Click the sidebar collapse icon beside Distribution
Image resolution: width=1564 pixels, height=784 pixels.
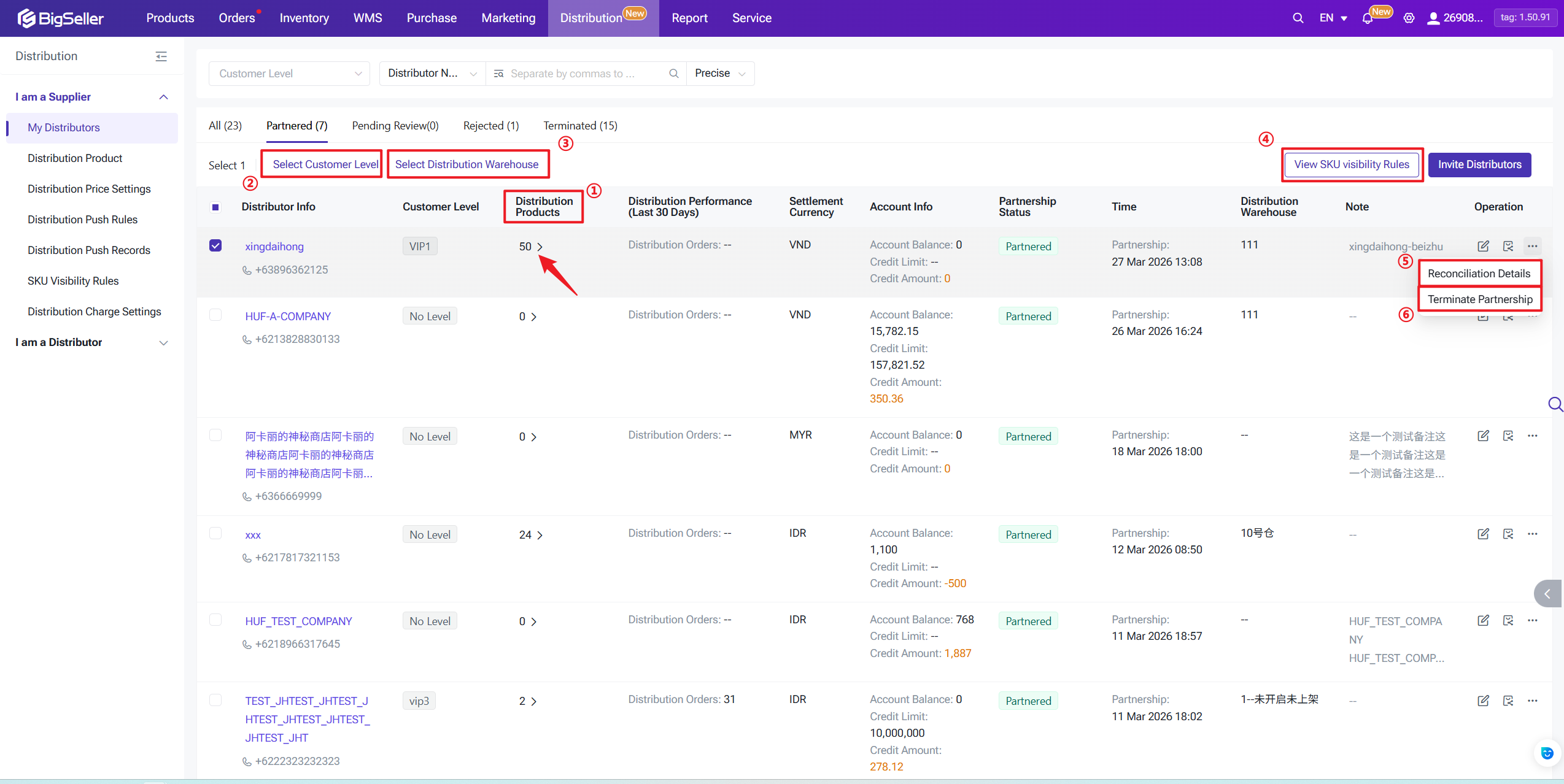161,56
